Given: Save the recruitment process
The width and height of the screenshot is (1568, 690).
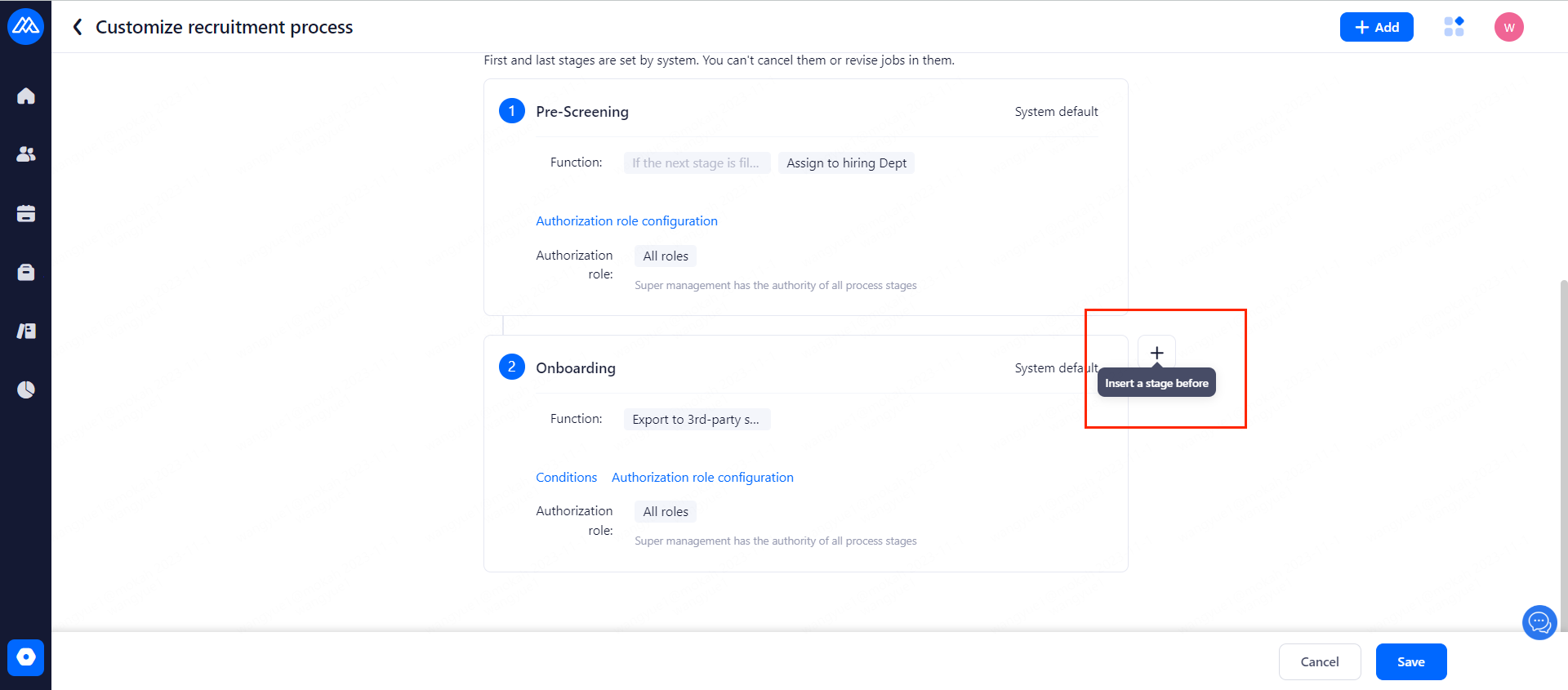Looking at the screenshot, I should (x=1410, y=661).
